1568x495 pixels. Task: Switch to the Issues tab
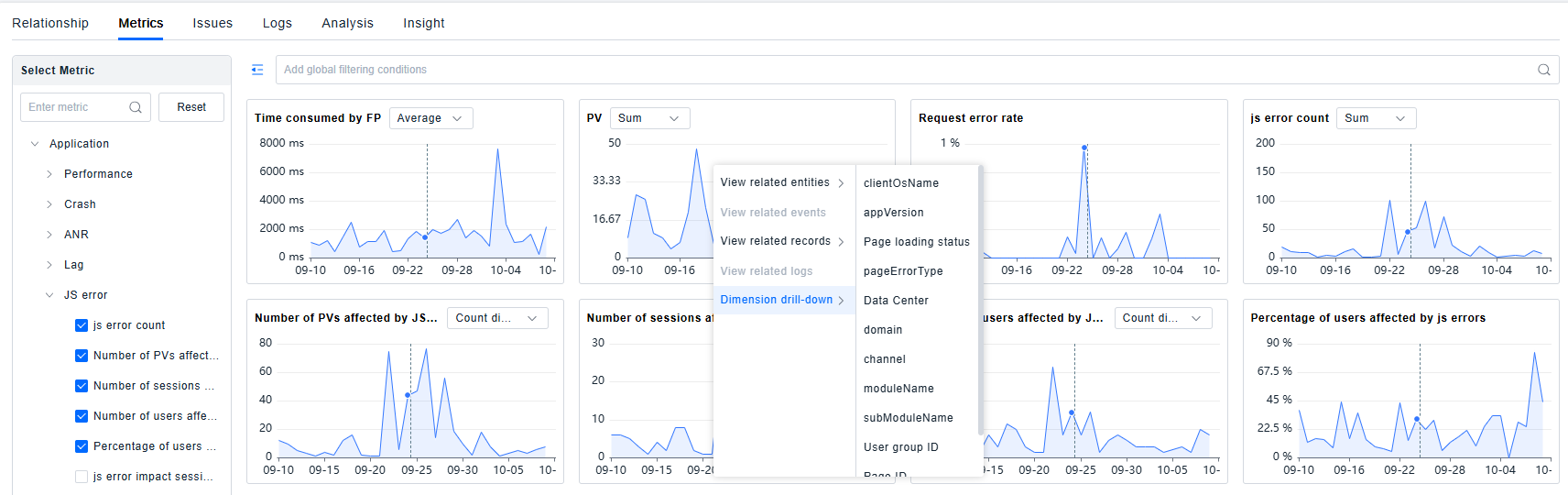212,23
